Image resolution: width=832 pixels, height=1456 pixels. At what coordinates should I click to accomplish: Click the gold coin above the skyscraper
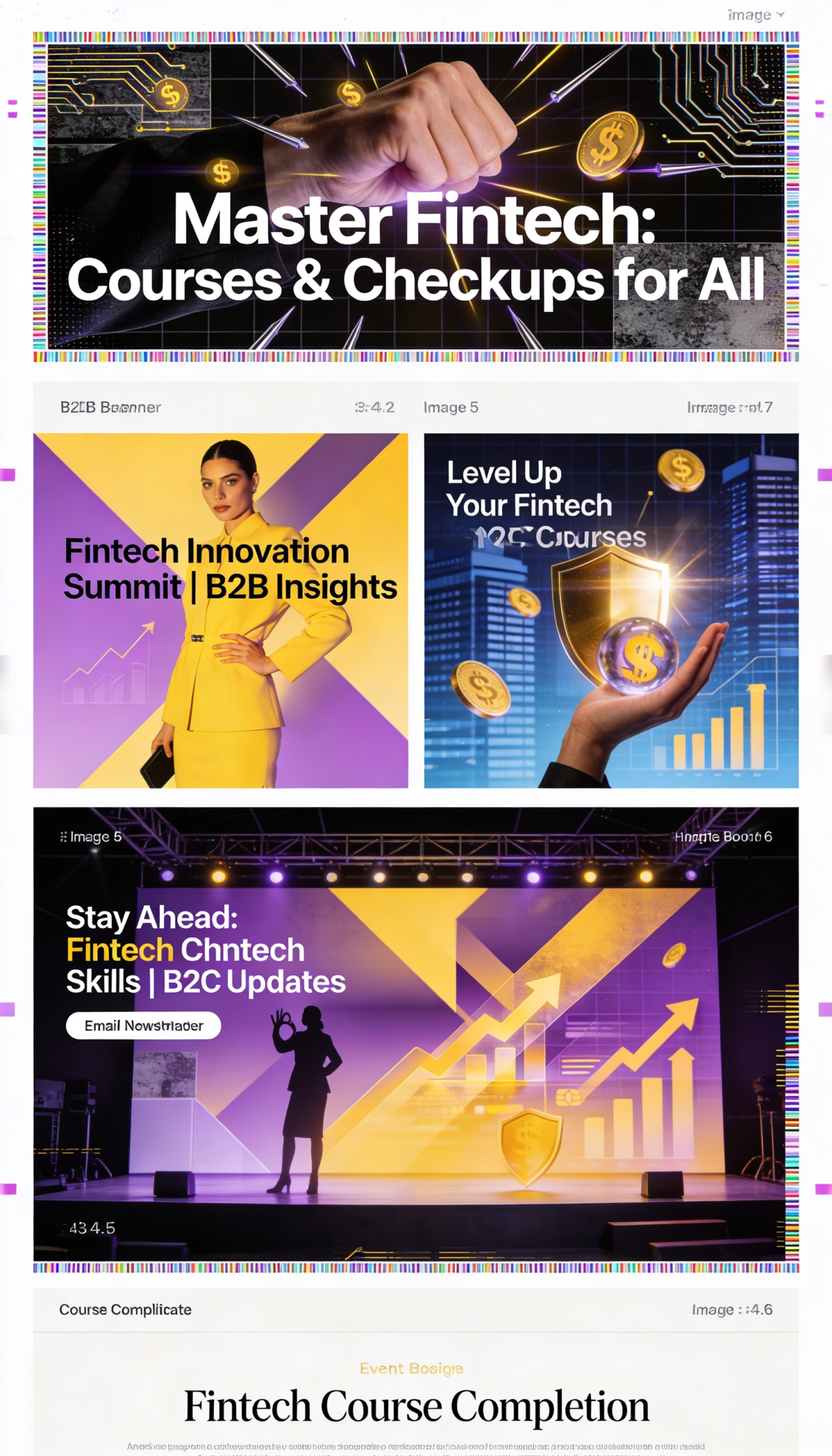click(x=681, y=470)
